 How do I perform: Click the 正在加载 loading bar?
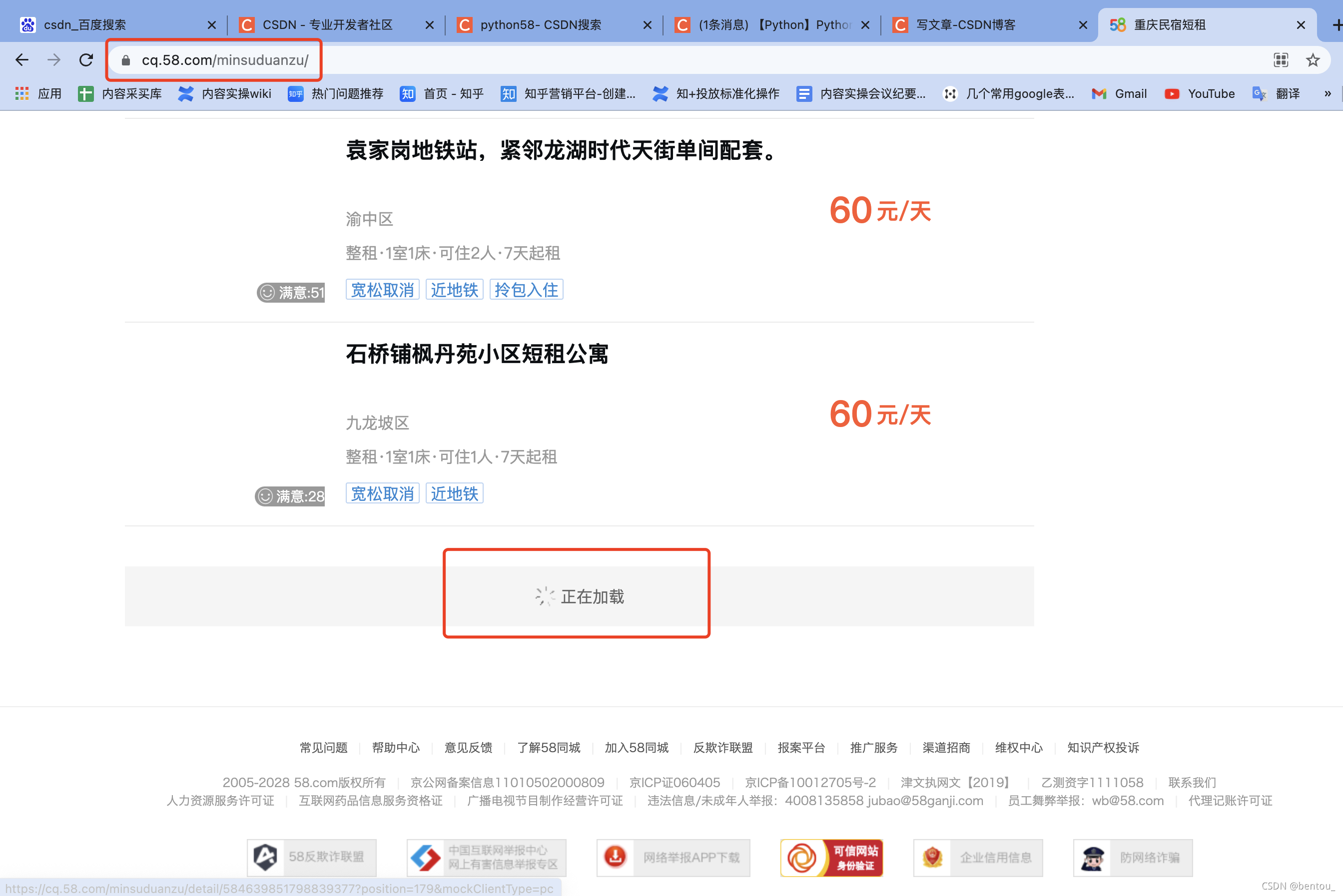click(579, 596)
